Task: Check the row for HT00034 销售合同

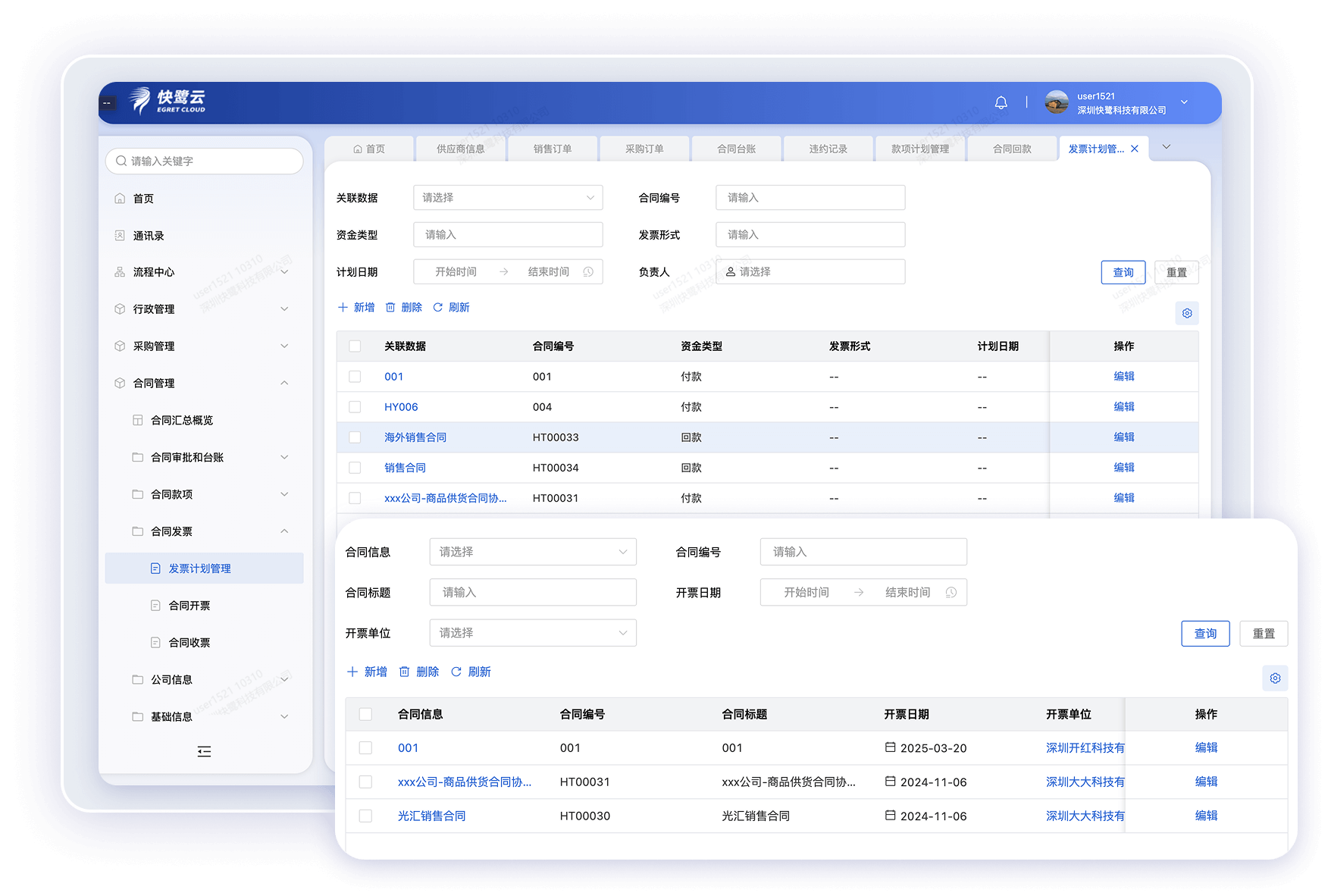Action: point(355,468)
